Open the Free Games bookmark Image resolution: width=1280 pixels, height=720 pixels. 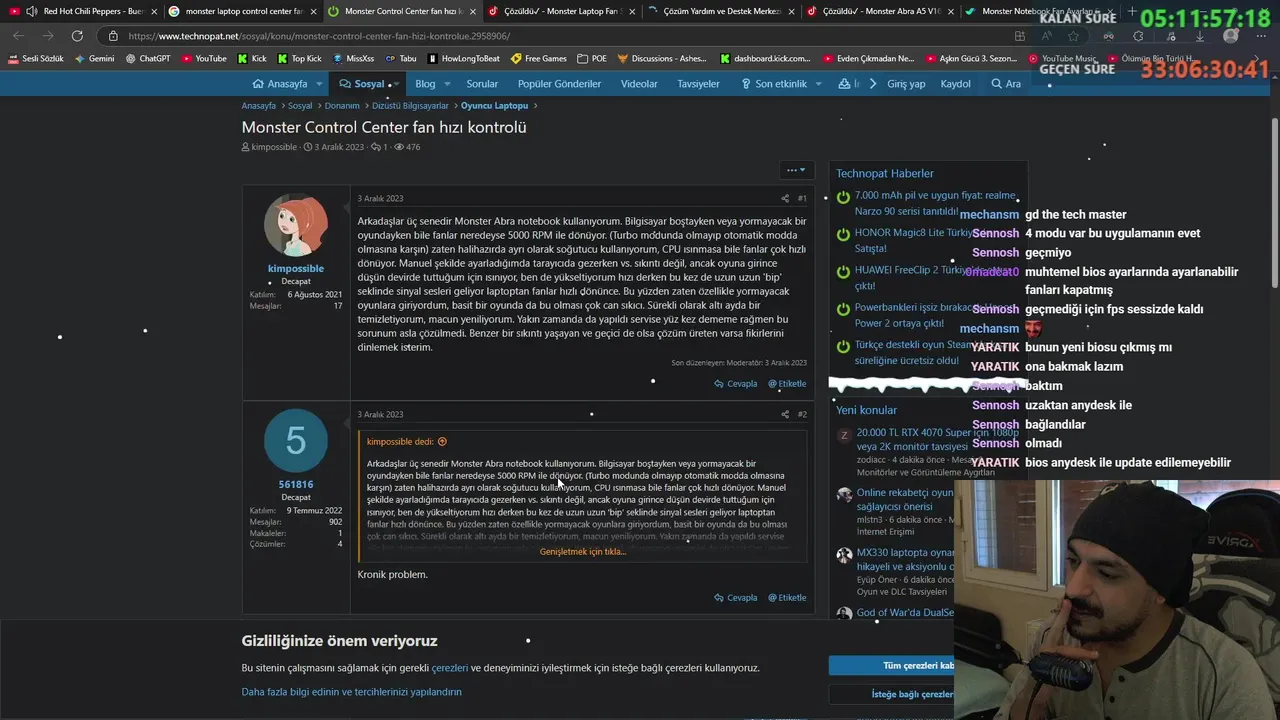coord(539,59)
